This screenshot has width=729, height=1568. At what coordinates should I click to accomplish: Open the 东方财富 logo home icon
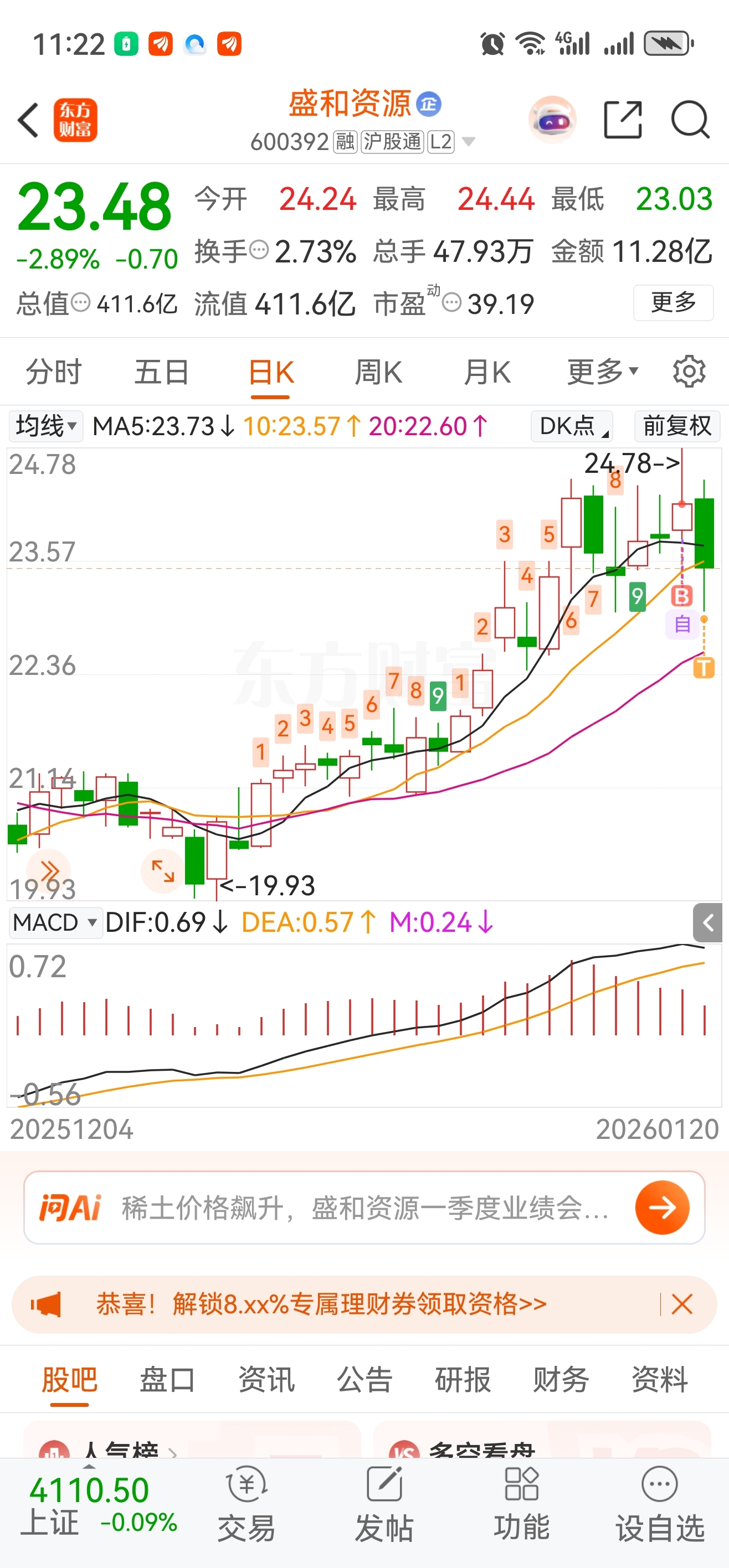75,120
